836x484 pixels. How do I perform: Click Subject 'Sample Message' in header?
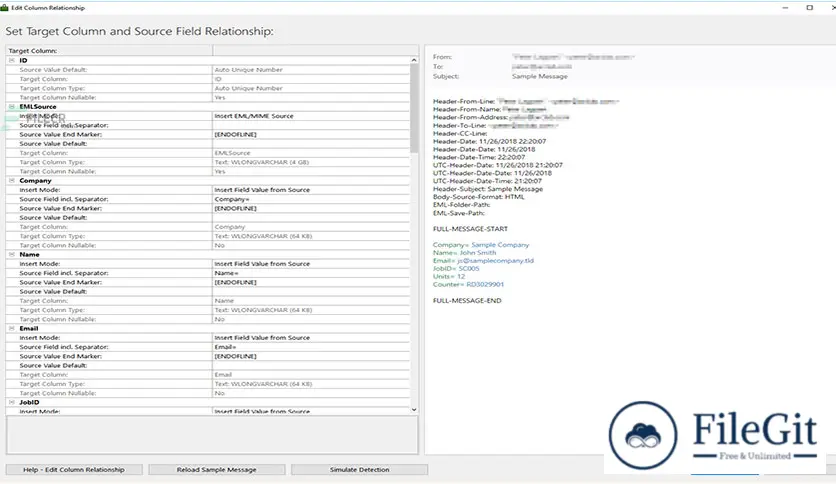coord(540,76)
